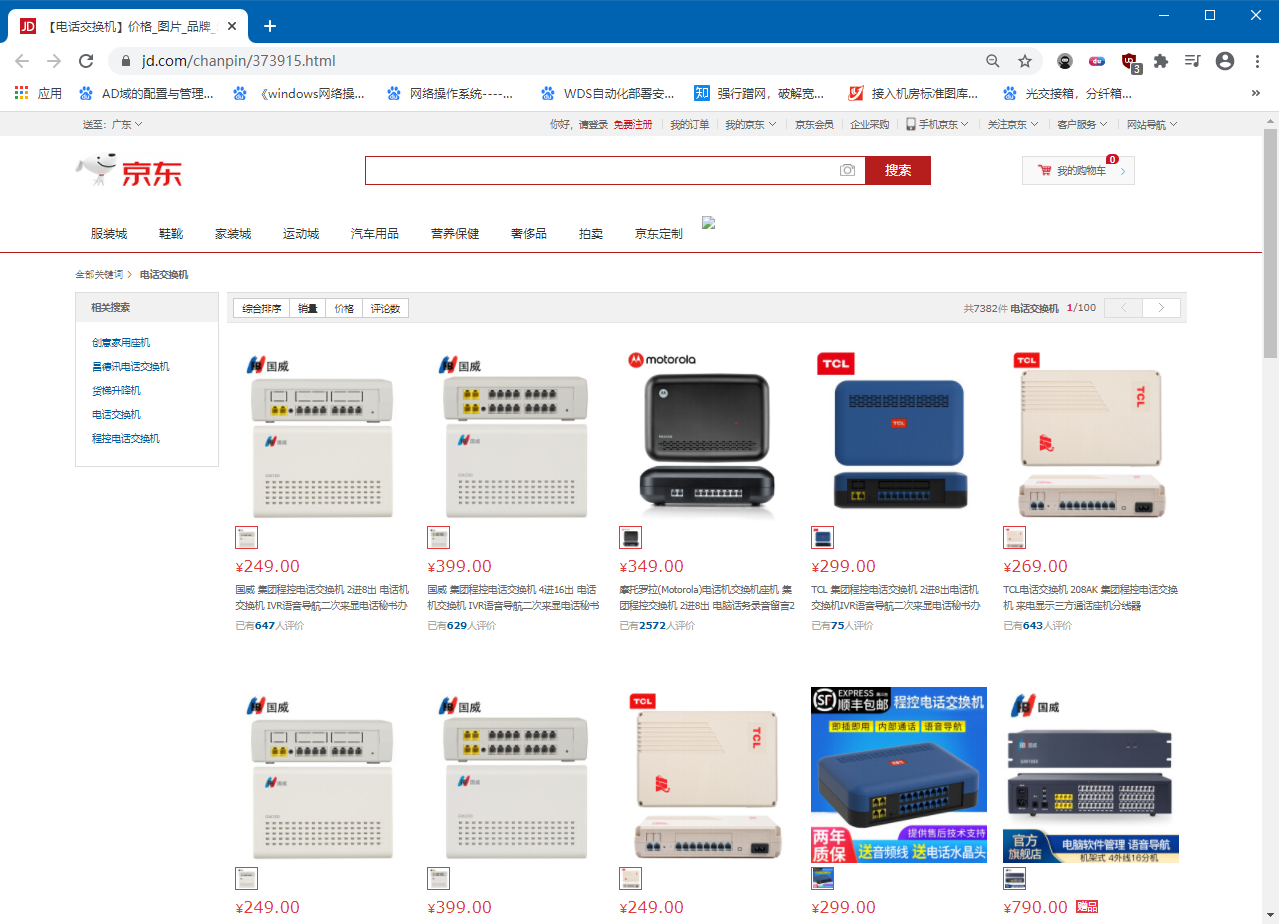Click the 全部关键词 breadcrumb link
This screenshot has width=1279, height=924.
point(99,274)
